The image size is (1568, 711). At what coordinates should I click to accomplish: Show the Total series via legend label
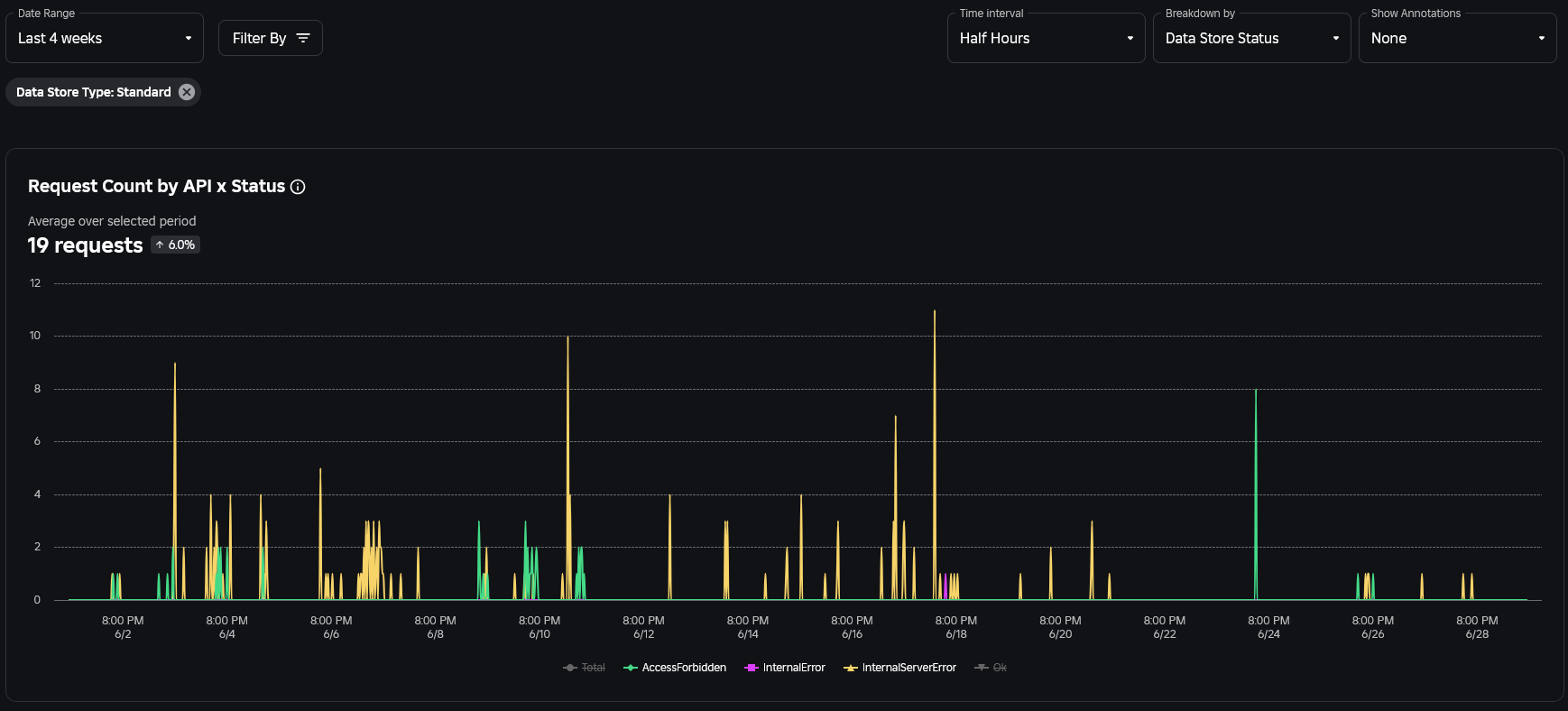(x=594, y=668)
